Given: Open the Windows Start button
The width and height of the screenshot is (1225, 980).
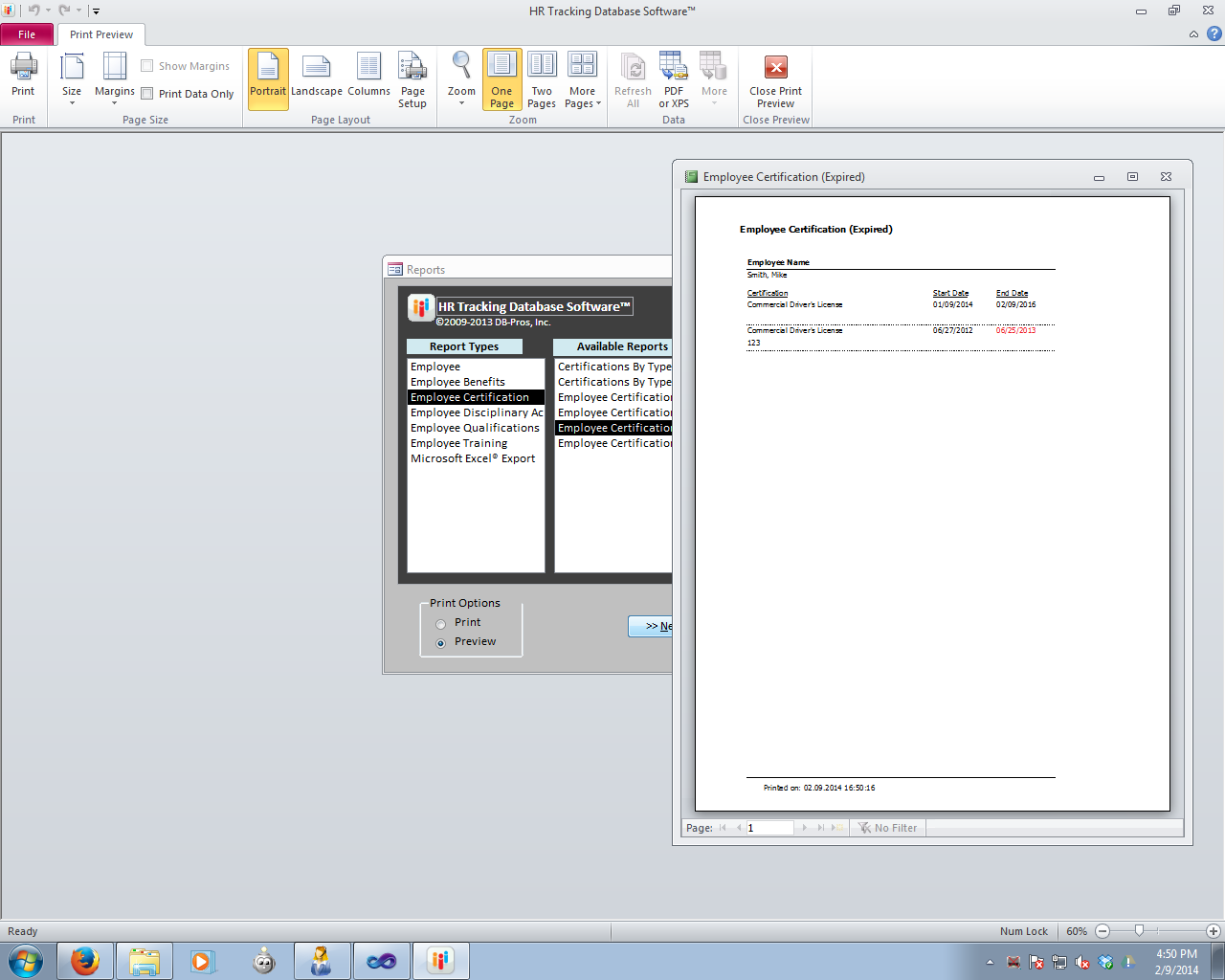Looking at the screenshot, I should pyautogui.click(x=25, y=961).
